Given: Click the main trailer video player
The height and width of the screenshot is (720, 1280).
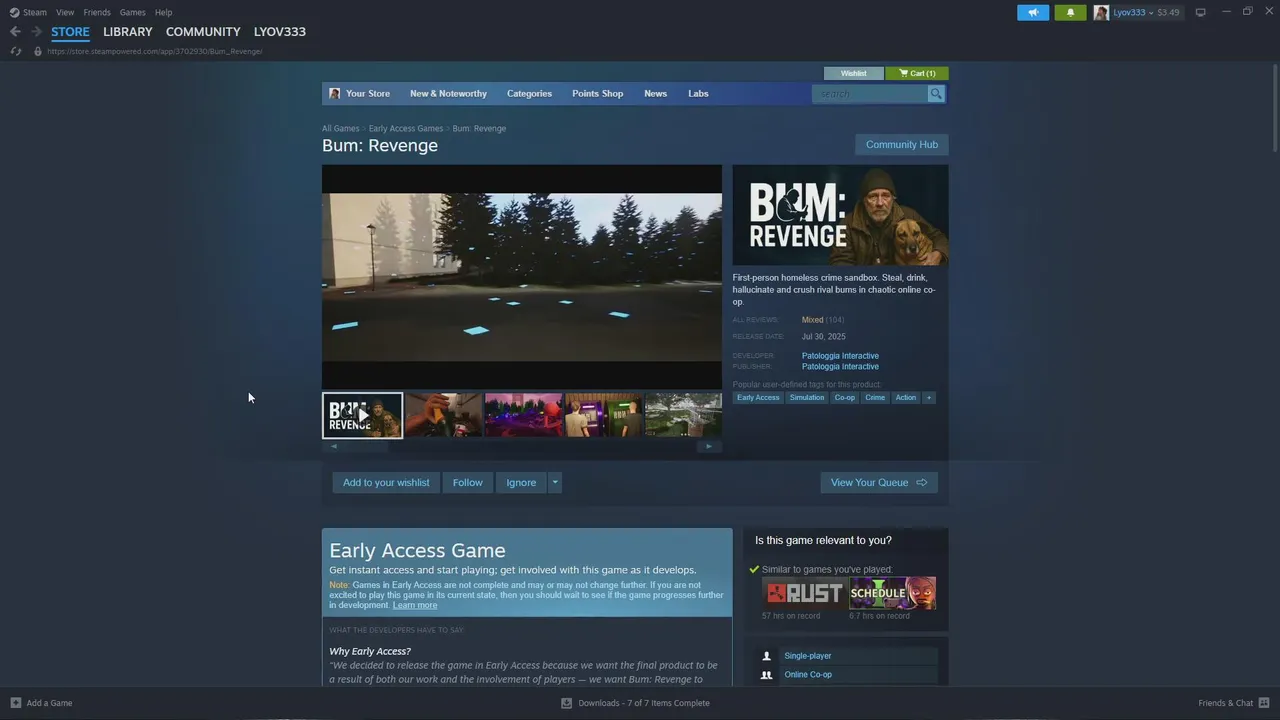Looking at the screenshot, I should 521,277.
